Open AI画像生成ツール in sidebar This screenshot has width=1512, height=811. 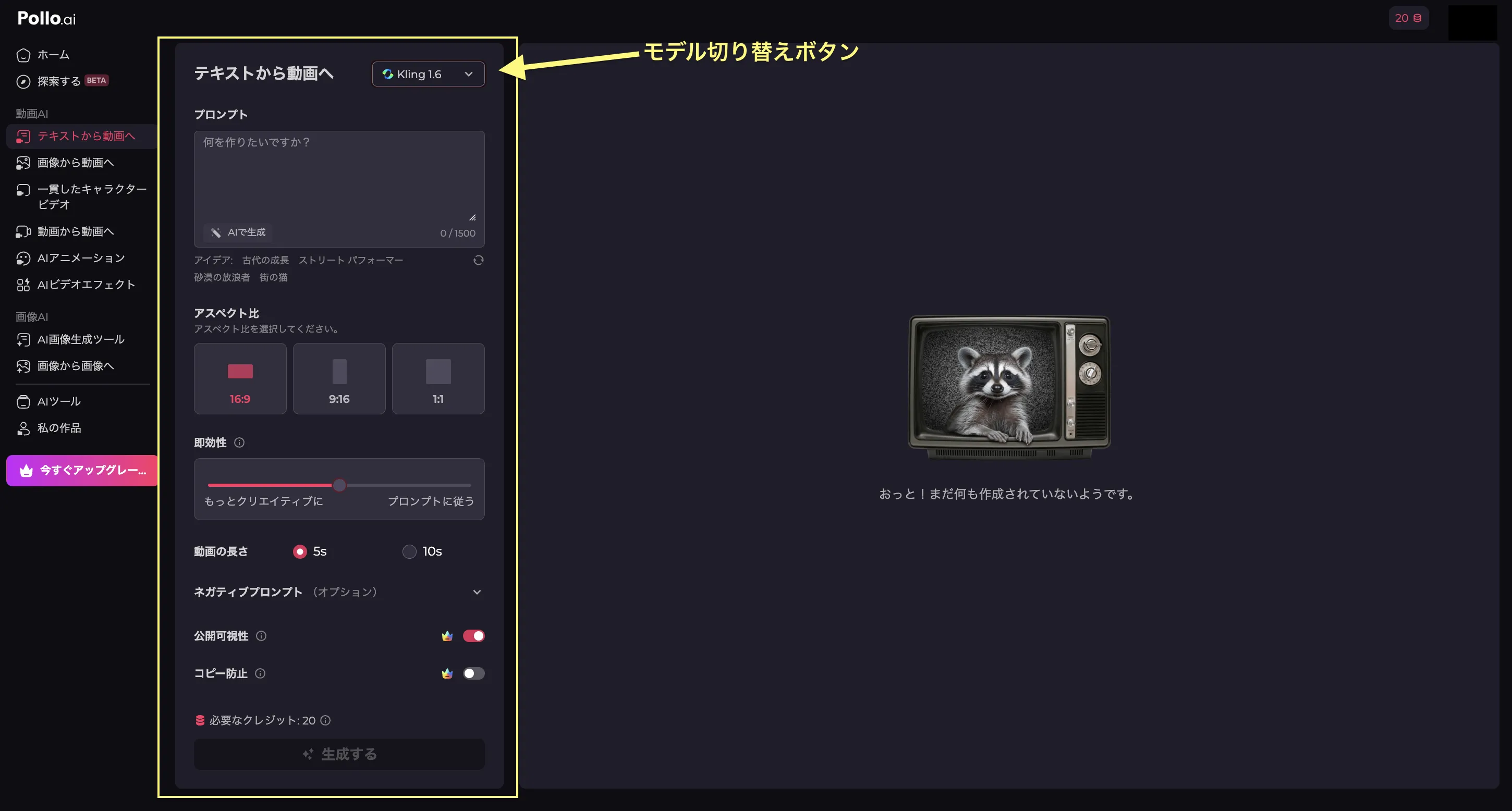pos(81,340)
